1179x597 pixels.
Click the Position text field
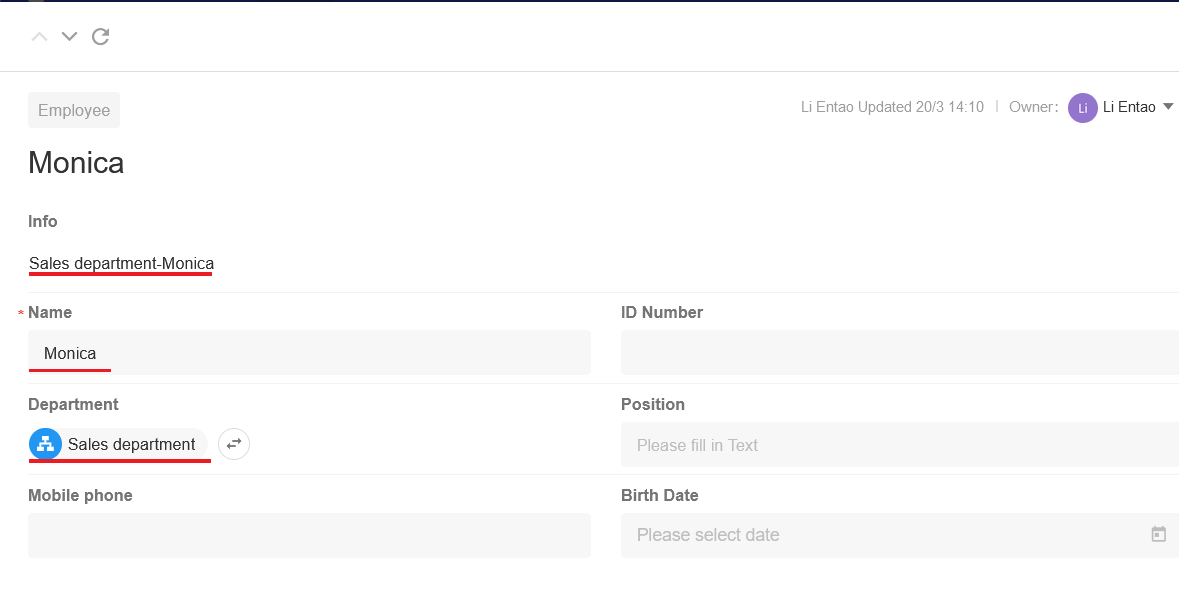pyautogui.click(x=899, y=444)
